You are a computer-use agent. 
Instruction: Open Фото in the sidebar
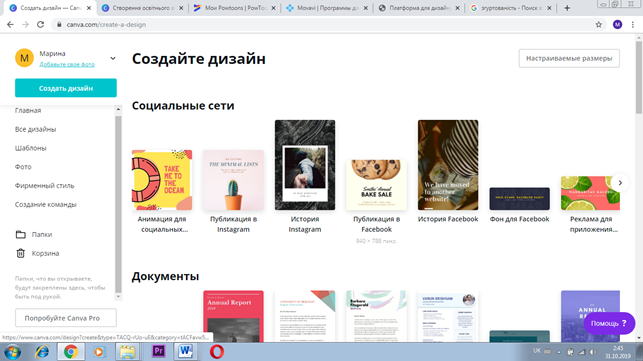pyautogui.click(x=23, y=167)
